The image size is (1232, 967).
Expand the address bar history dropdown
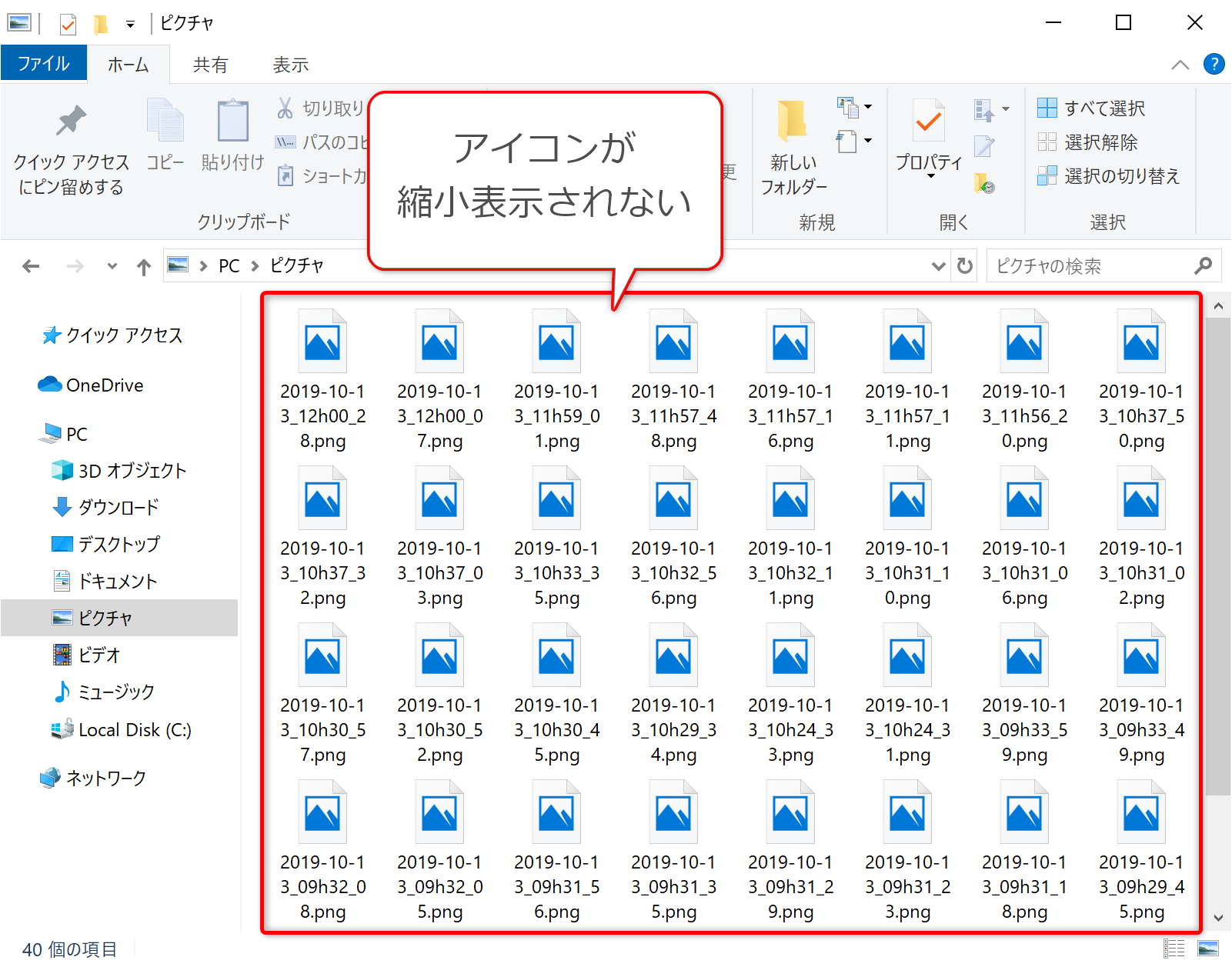(x=938, y=266)
